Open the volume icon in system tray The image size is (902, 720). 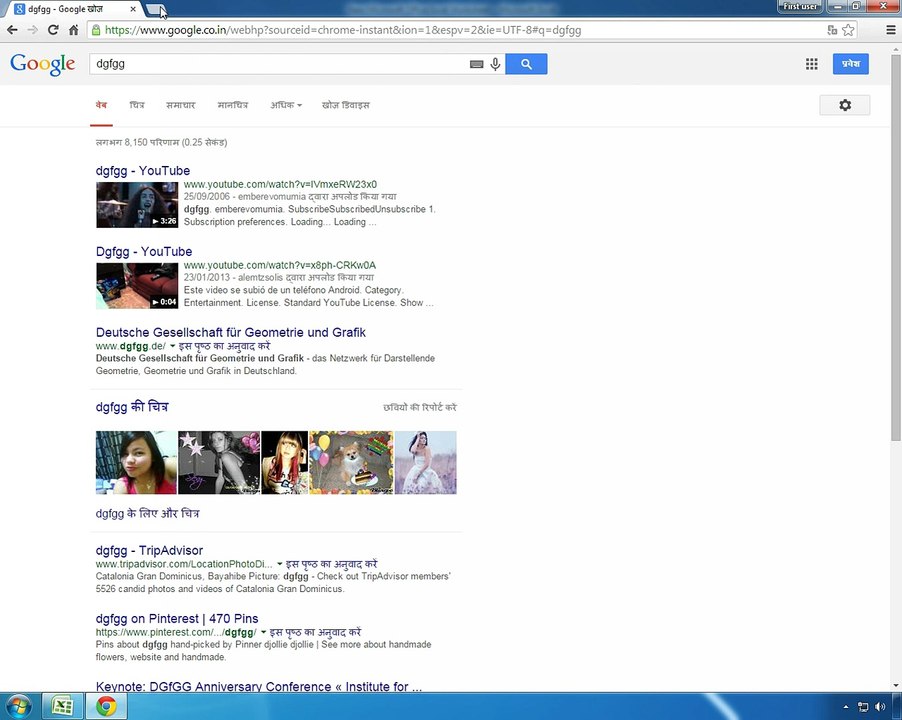click(x=880, y=707)
